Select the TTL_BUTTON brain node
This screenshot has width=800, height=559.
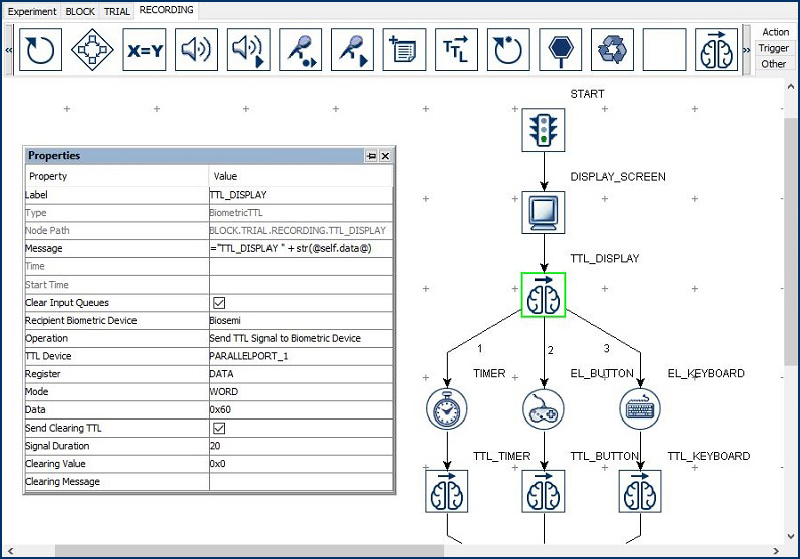[x=543, y=492]
